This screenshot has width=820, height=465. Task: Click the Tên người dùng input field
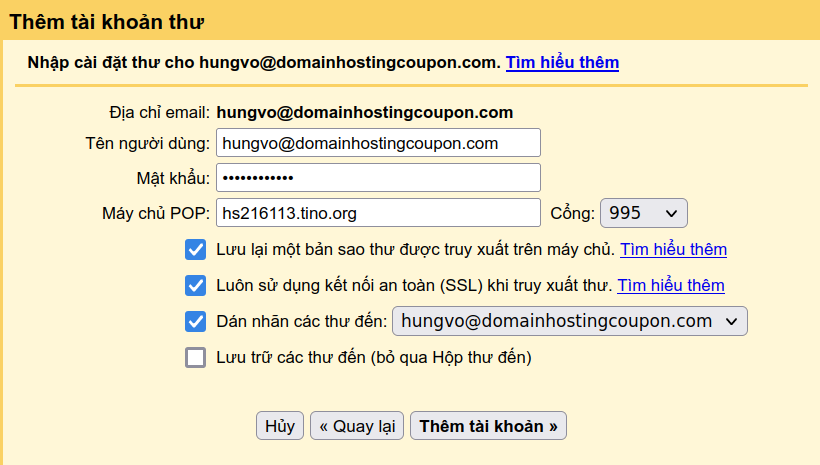click(378, 143)
